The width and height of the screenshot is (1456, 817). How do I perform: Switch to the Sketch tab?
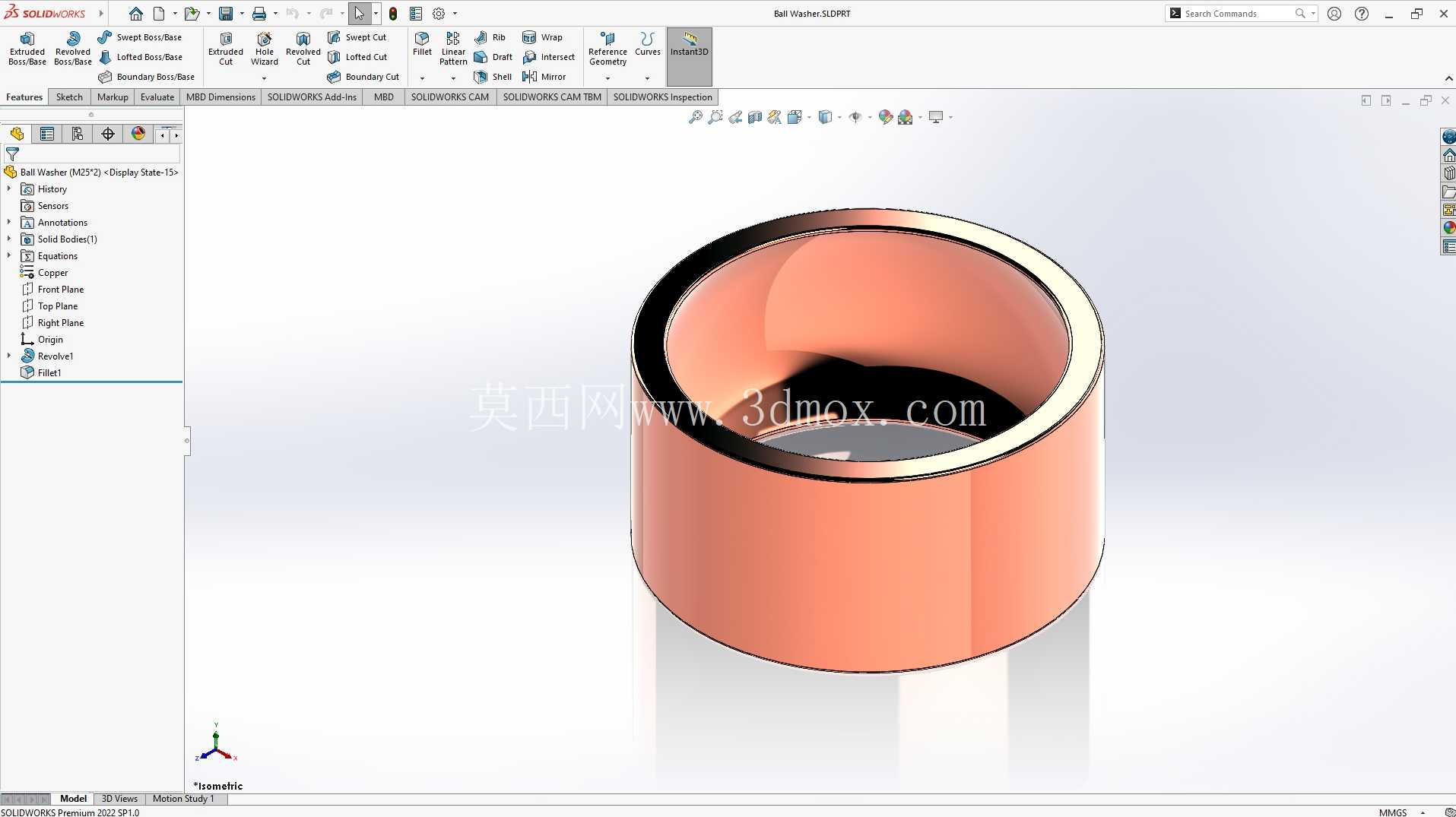point(69,97)
